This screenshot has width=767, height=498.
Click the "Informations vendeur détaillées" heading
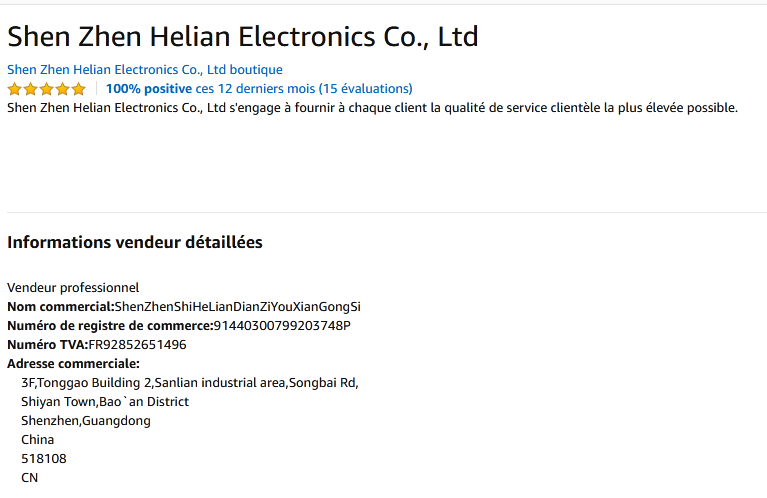coord(135,242)
